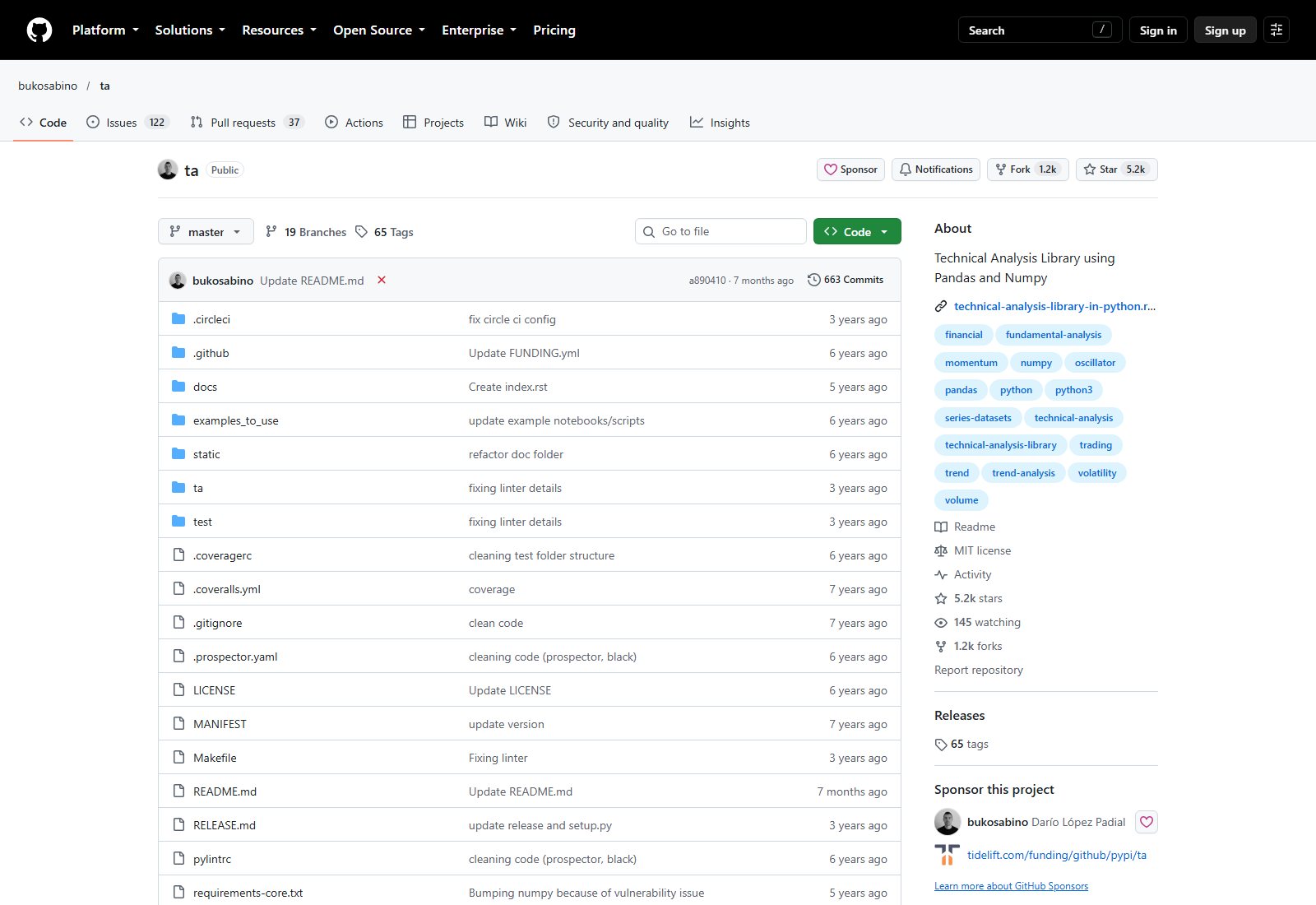
Task: Click the link icon next to the website URL
Action: [941, 306]
